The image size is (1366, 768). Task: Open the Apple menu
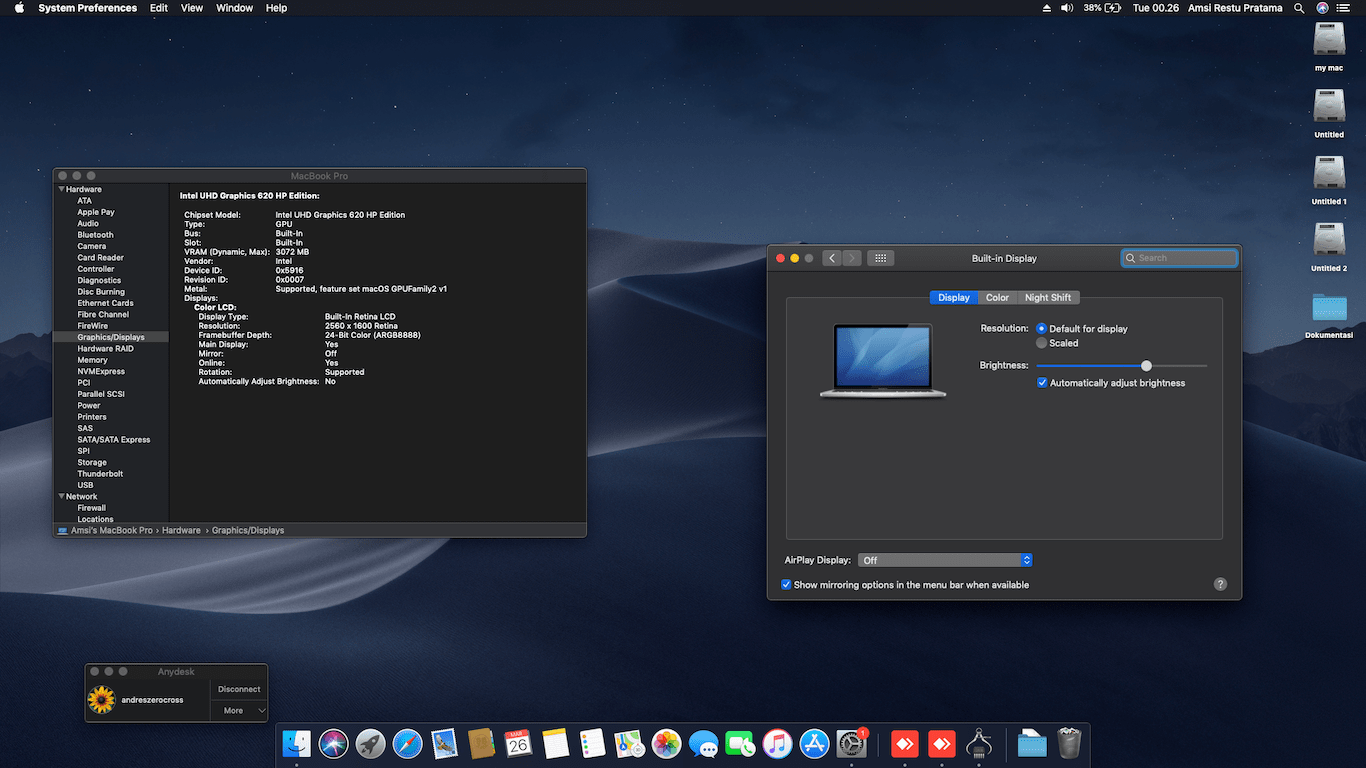[19, 8]
